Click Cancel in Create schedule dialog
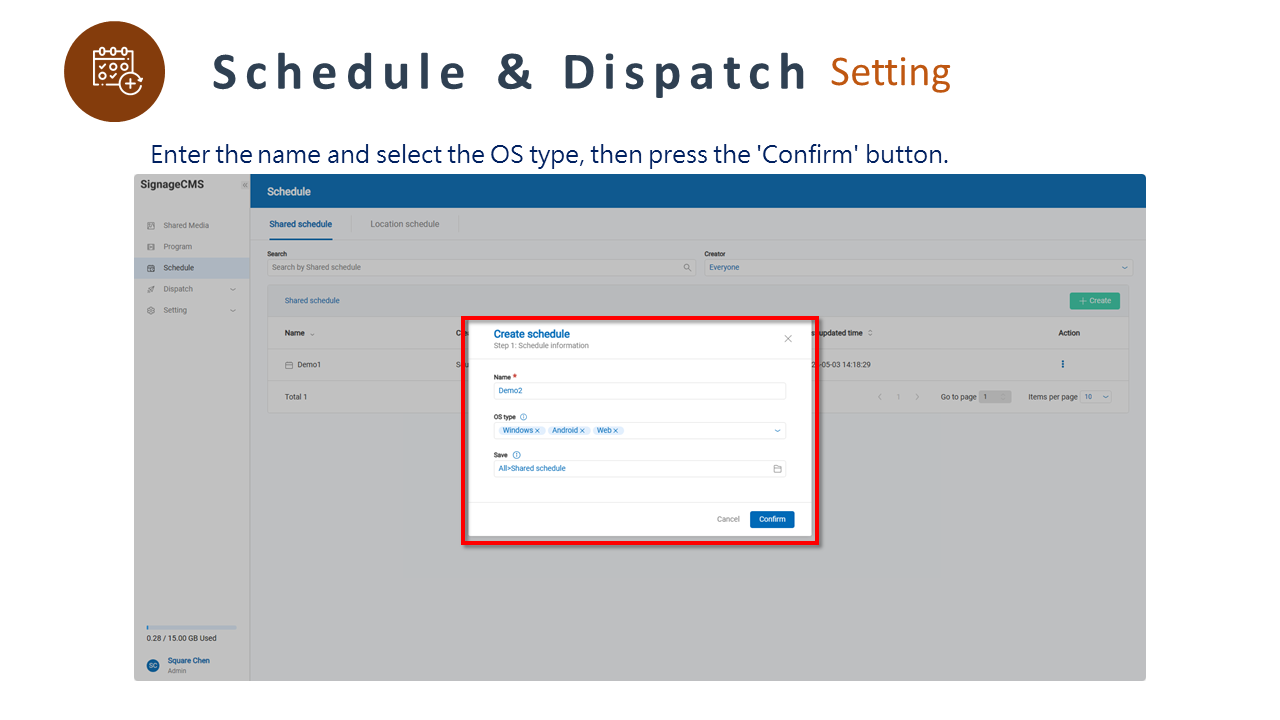 coord(728,519)
